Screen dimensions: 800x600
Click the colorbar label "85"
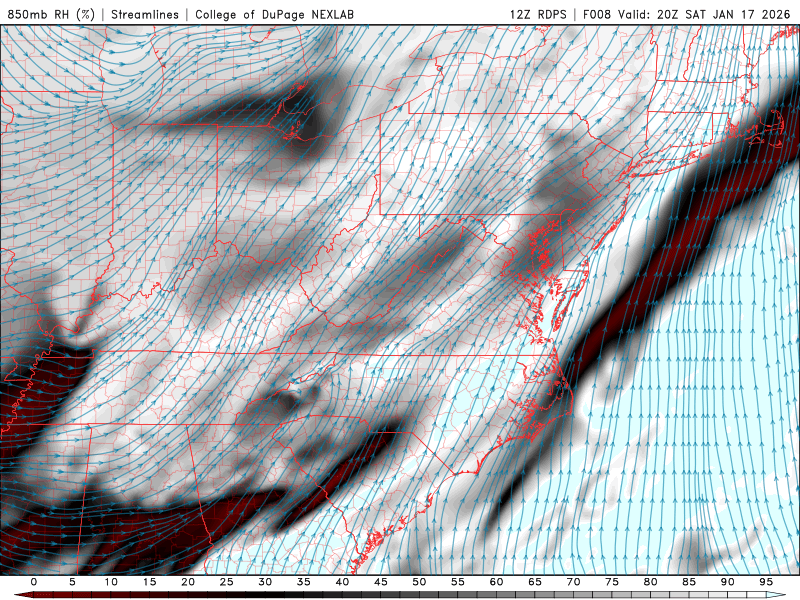pos(689,582)
